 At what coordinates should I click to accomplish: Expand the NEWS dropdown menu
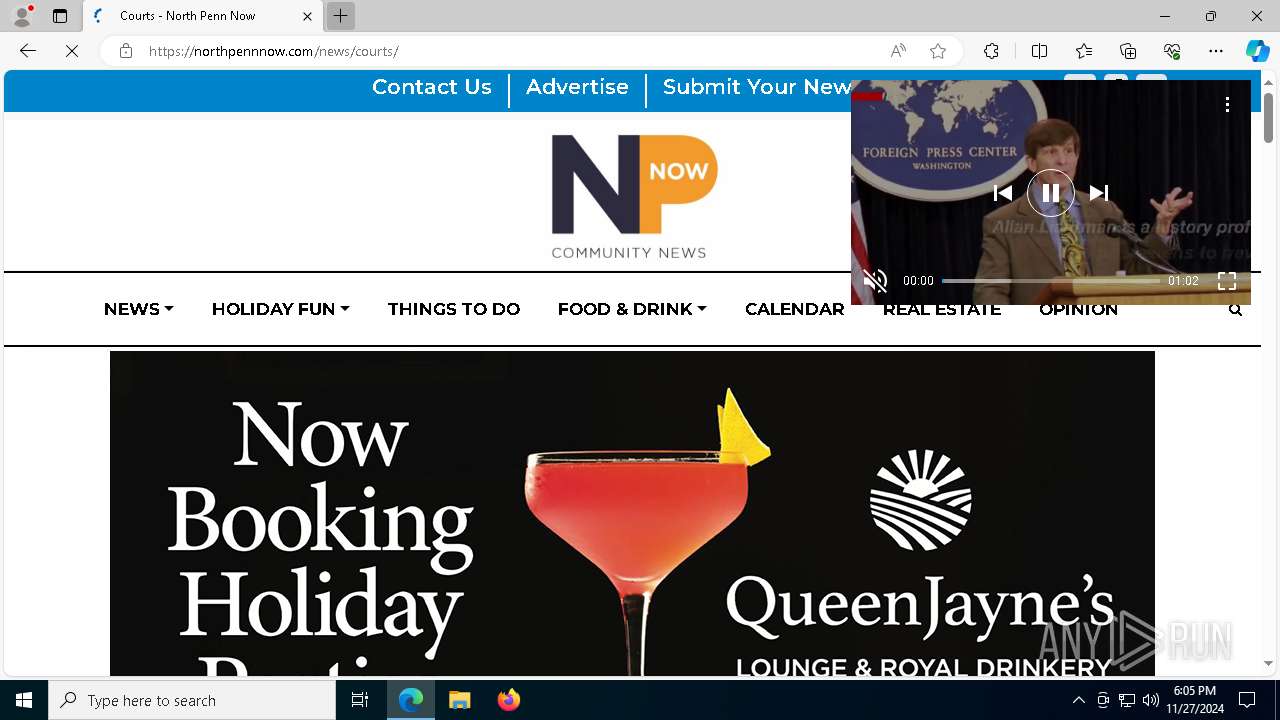tap(139, 309)
